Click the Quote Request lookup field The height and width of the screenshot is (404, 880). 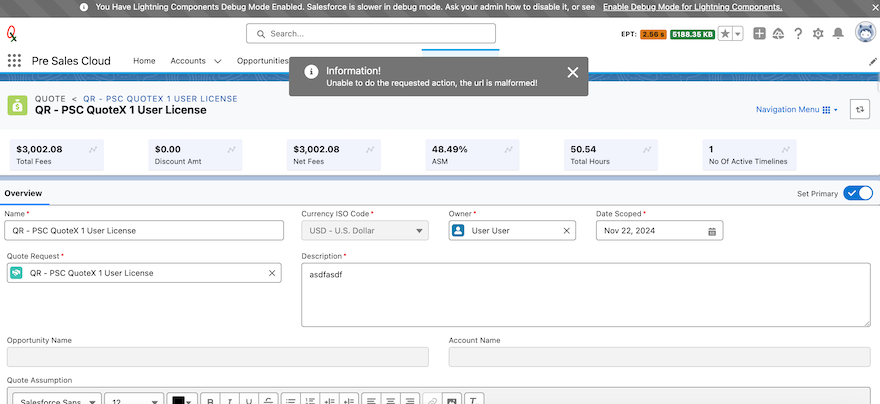pyautogui.click(x=144, y=273)
